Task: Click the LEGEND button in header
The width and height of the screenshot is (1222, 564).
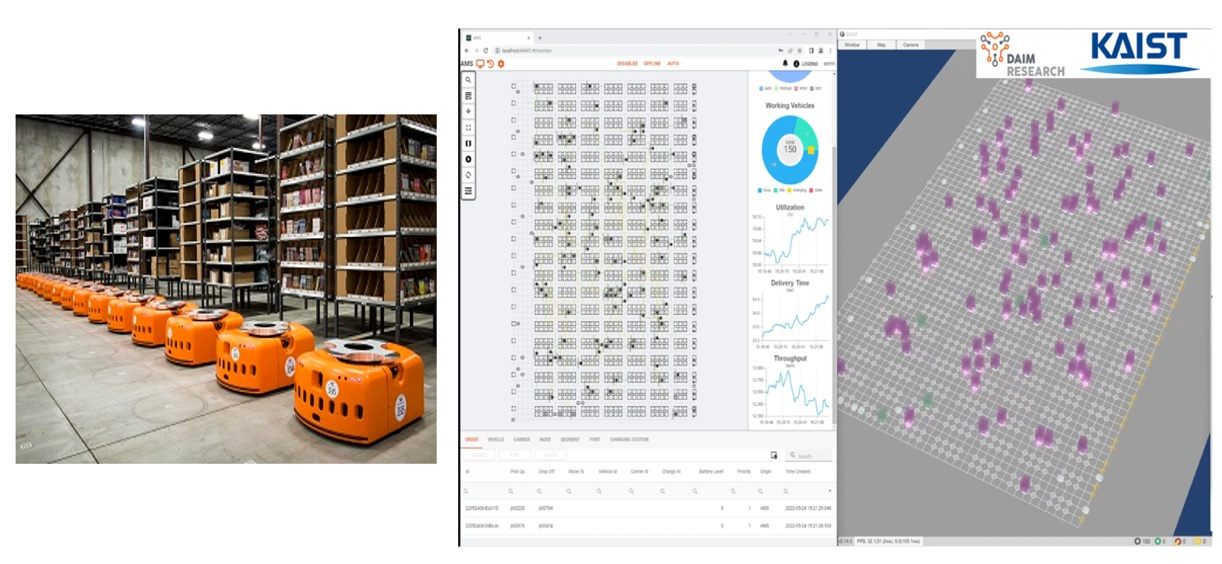Action: 809,64
